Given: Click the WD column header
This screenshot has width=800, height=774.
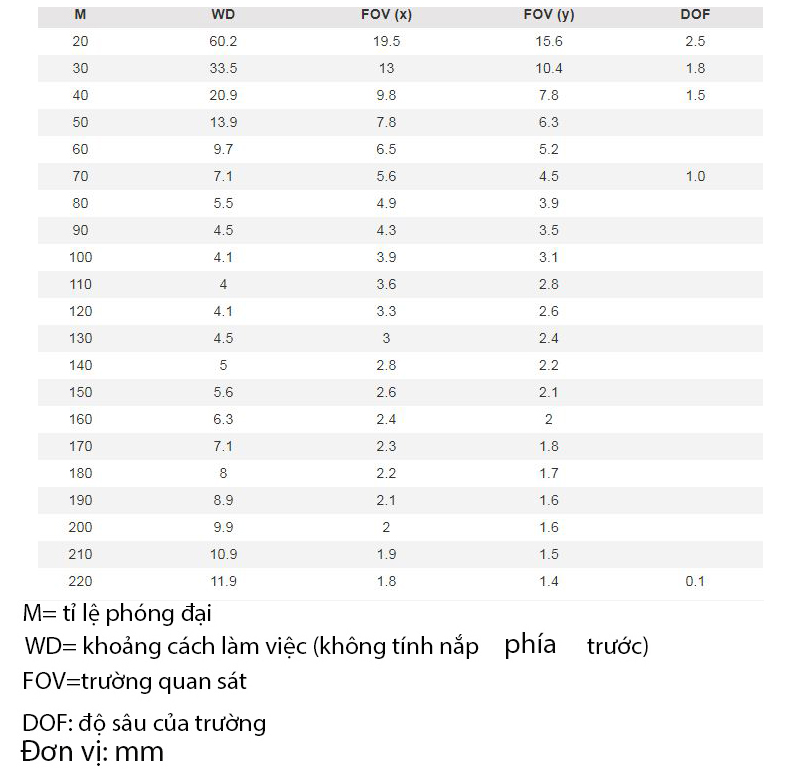Looking at the screenshot, I should coord(223,15).
